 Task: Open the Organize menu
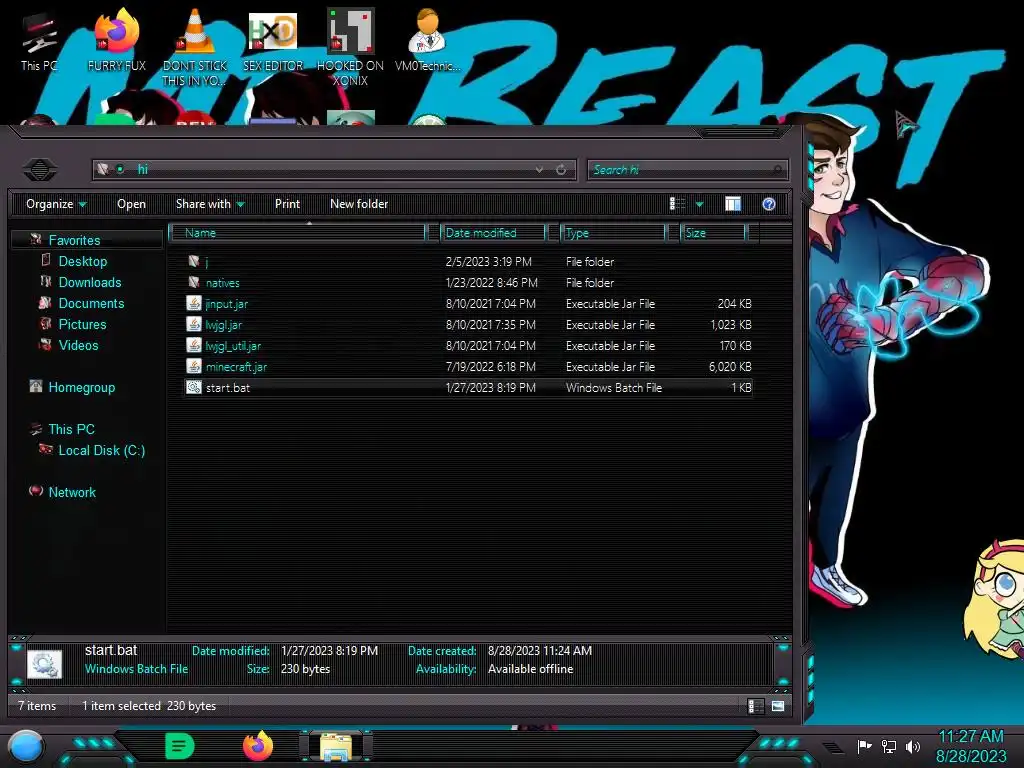tap(56, 204)
